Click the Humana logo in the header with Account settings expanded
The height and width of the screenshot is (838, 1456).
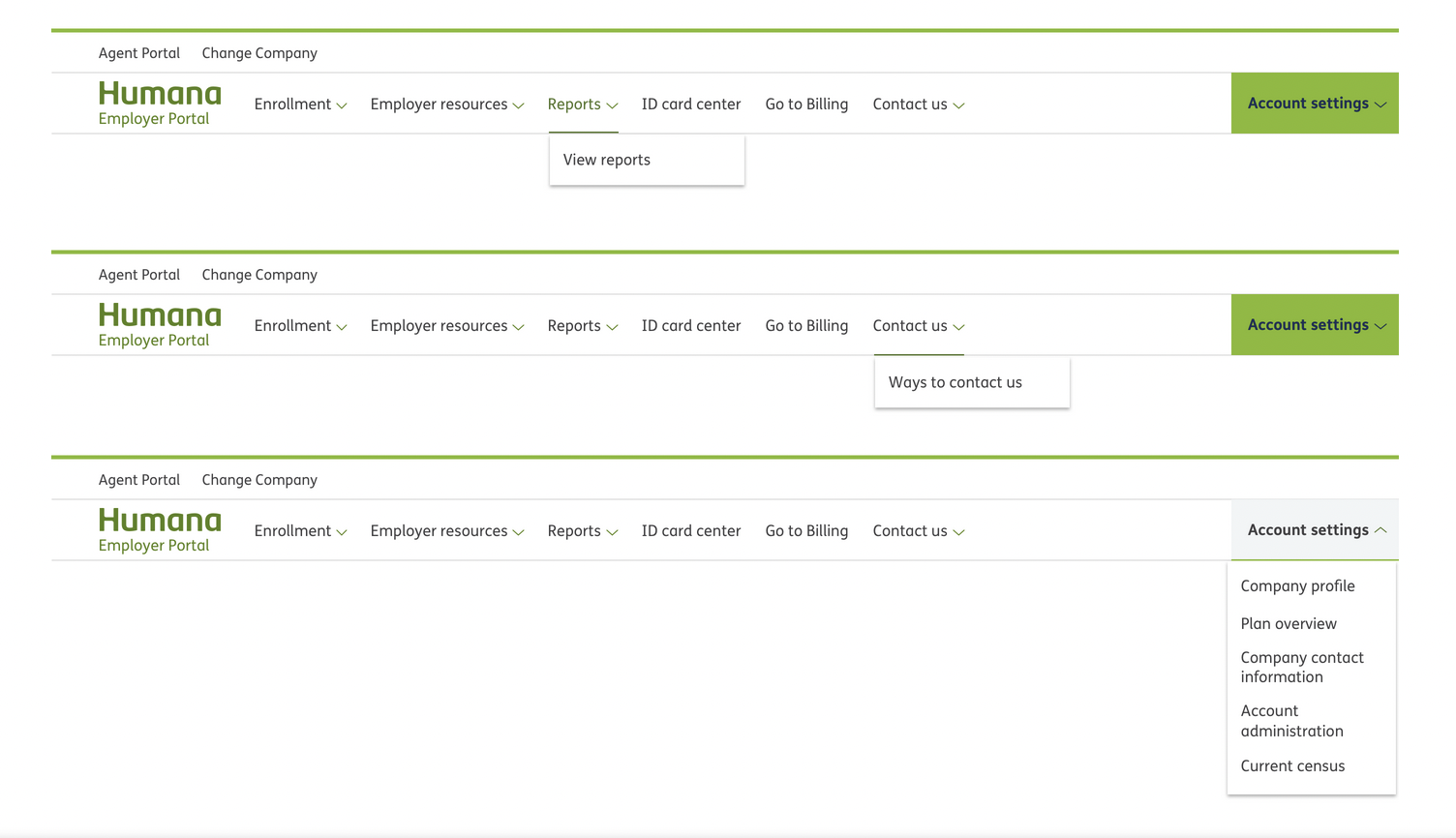pyautogui.click(x=160, y=522)
